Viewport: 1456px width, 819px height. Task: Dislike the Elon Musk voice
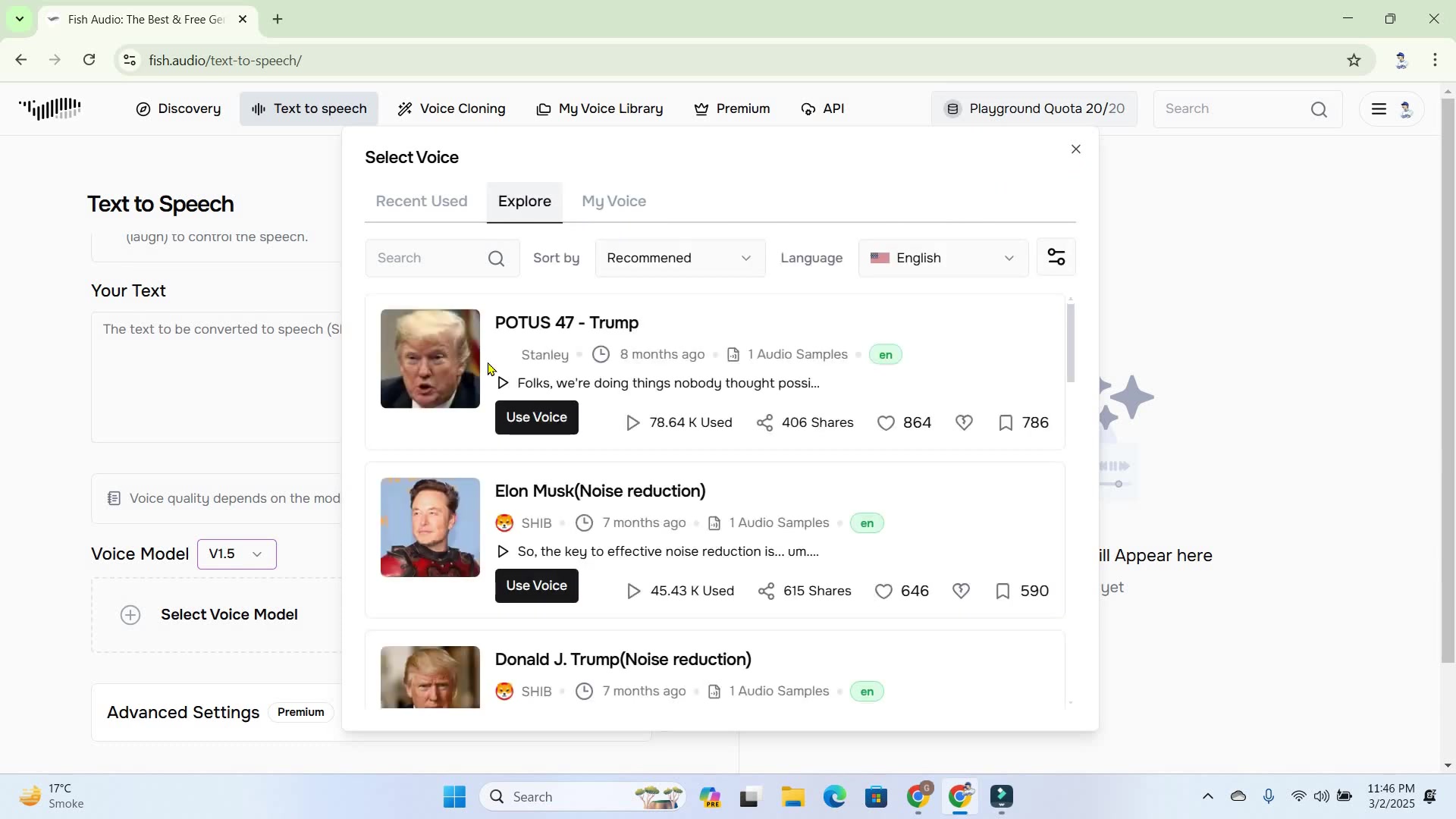click(961, 591)
